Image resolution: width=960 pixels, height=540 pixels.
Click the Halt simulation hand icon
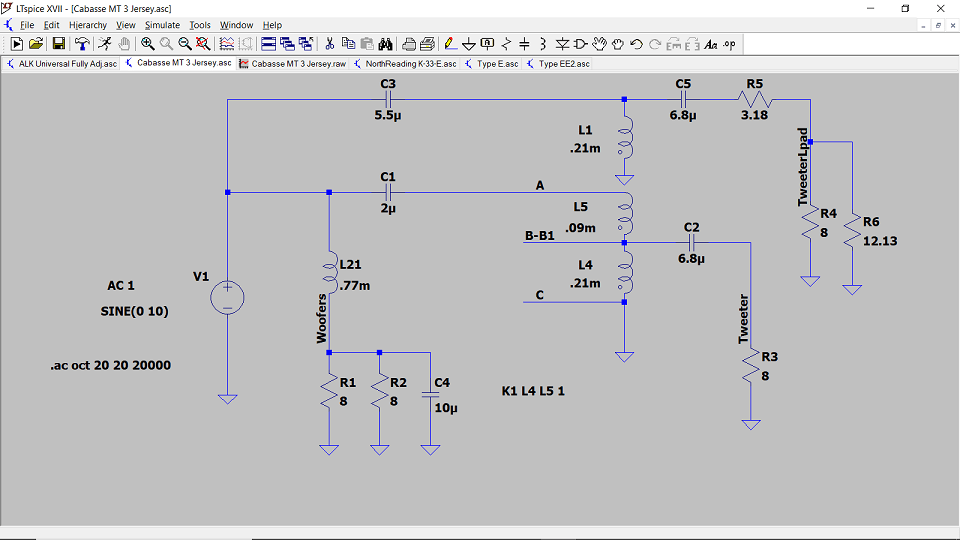[124, 43]
